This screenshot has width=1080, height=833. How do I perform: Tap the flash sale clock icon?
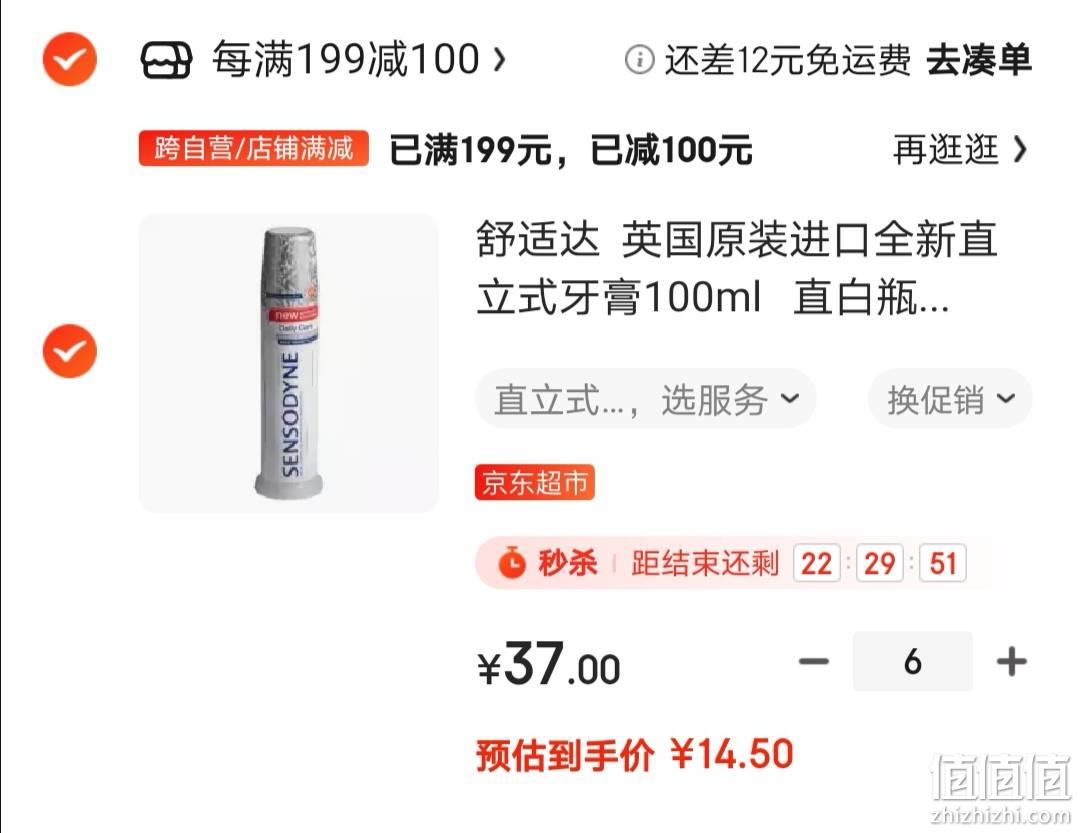(512, 563)
